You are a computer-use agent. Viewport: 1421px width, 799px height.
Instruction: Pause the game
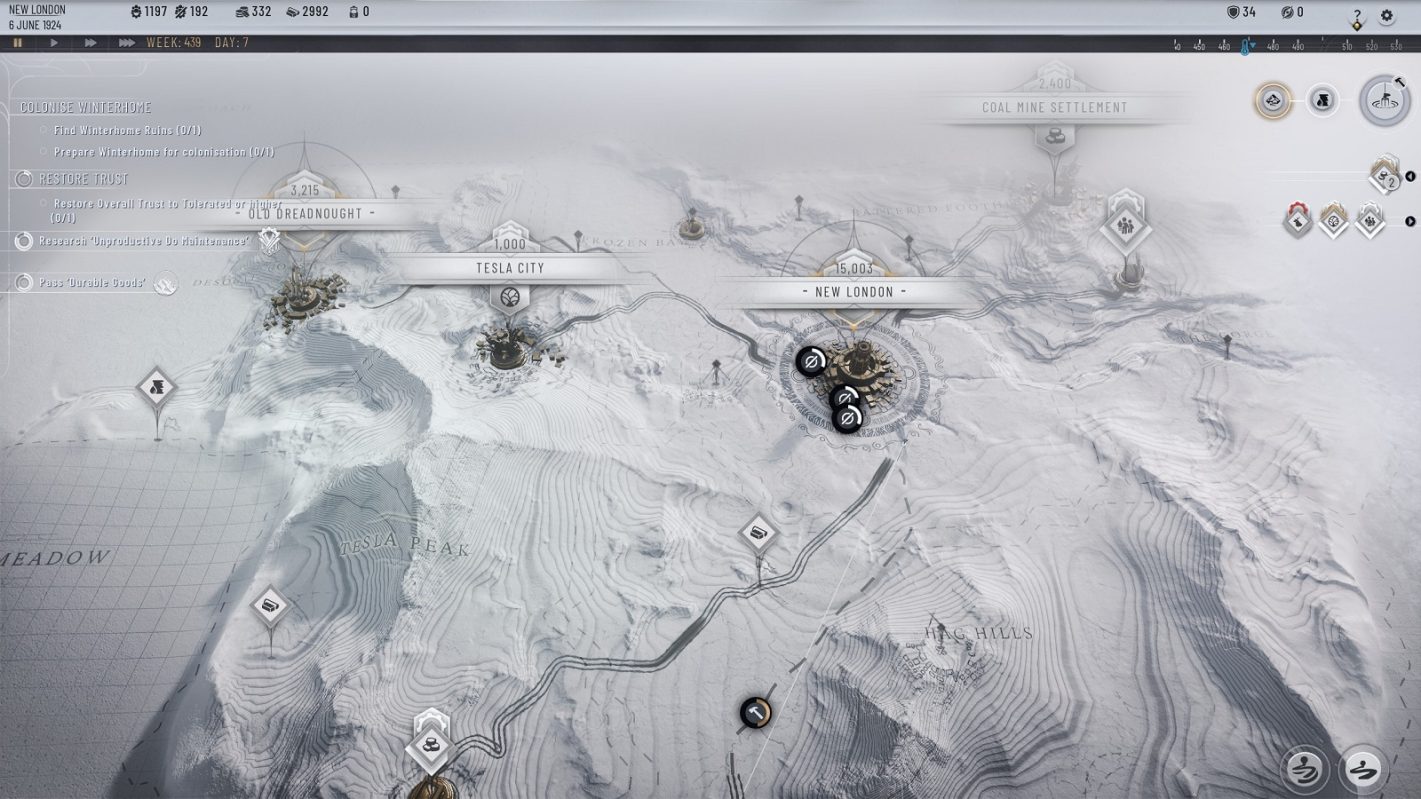pyautogui.click(x=17, y=43)
